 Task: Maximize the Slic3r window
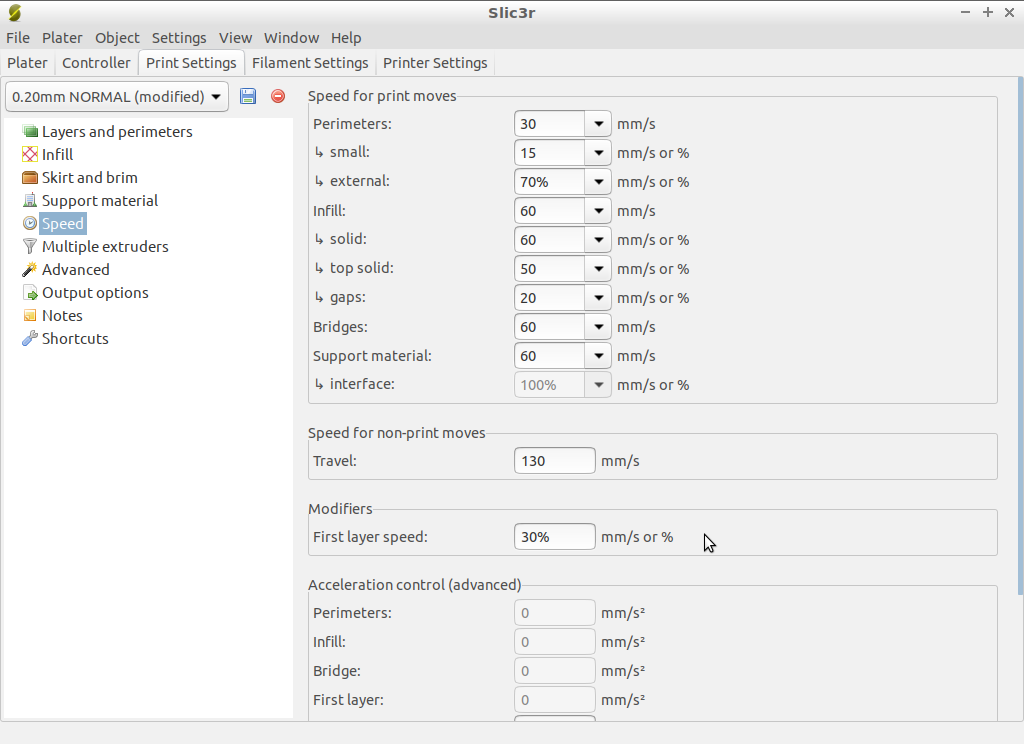point(987,12)
